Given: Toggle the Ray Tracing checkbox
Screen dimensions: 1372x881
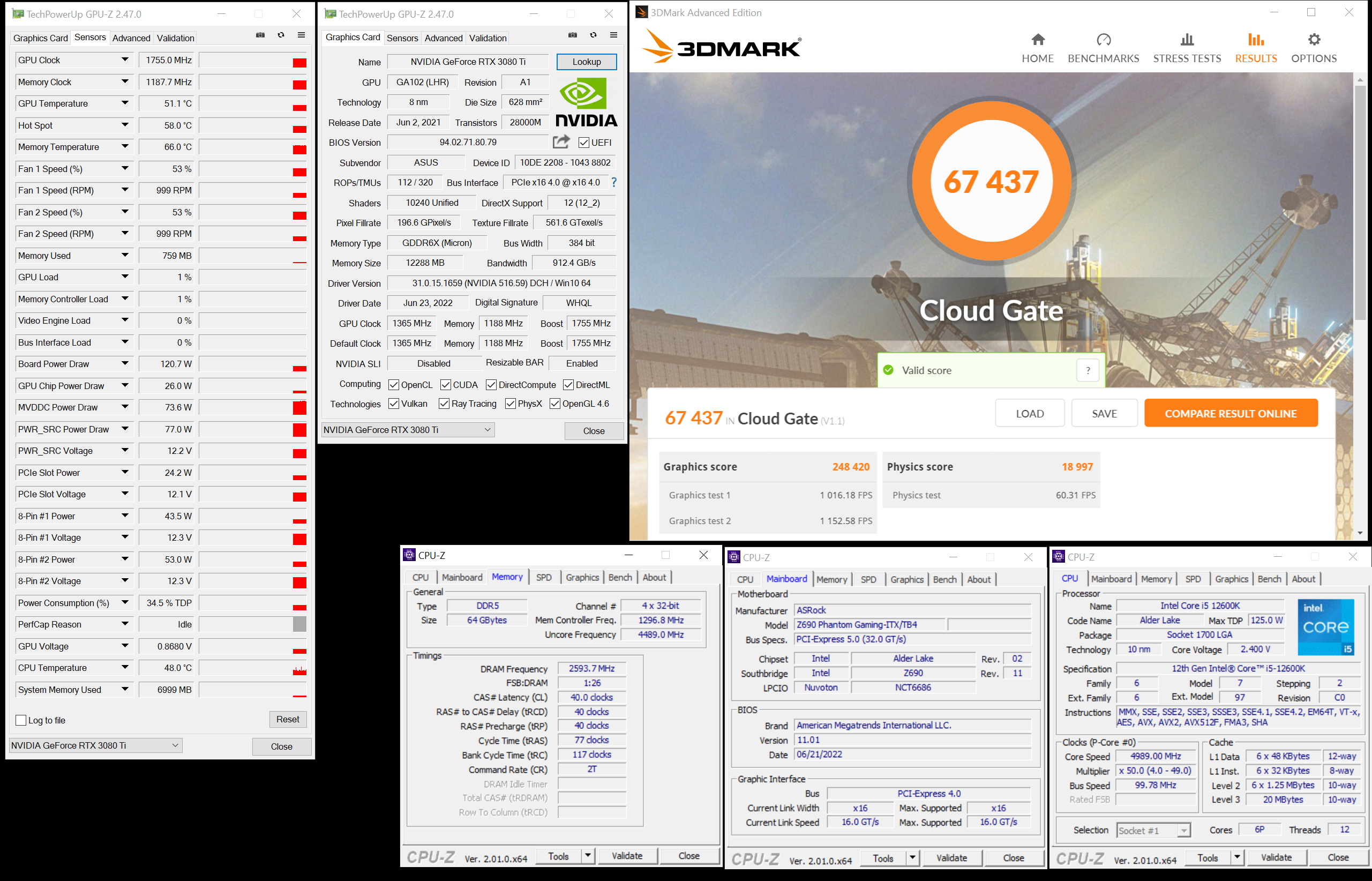Looking at the screenshot, I should (444, 404).
